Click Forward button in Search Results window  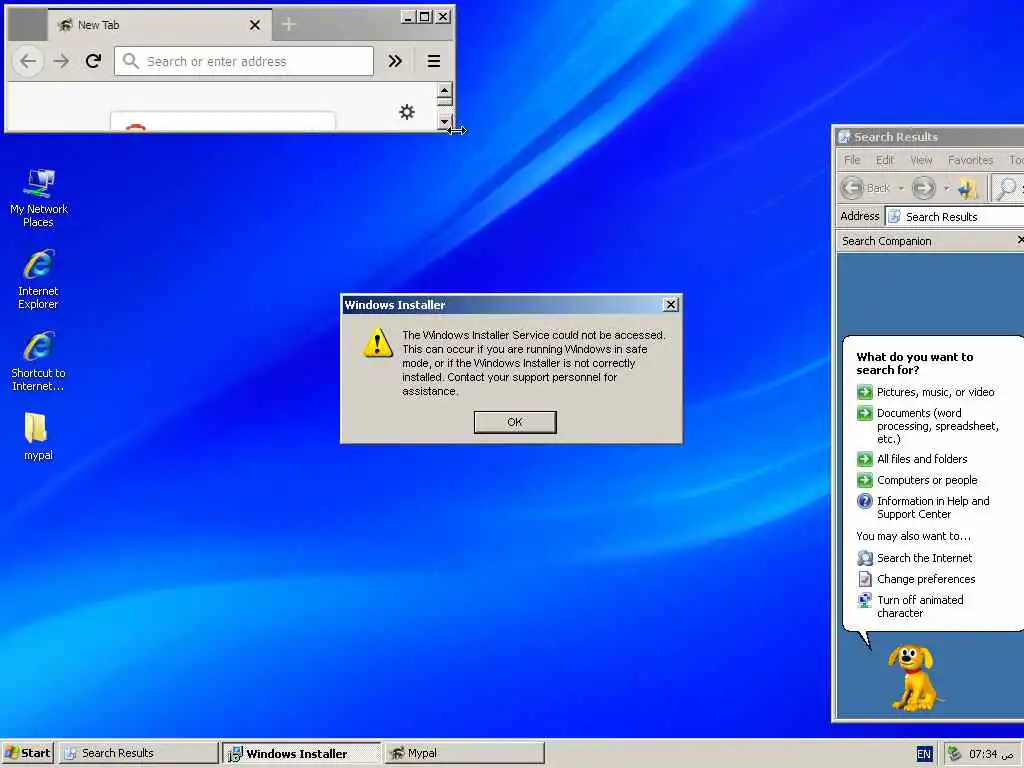[x=923, y=188]
